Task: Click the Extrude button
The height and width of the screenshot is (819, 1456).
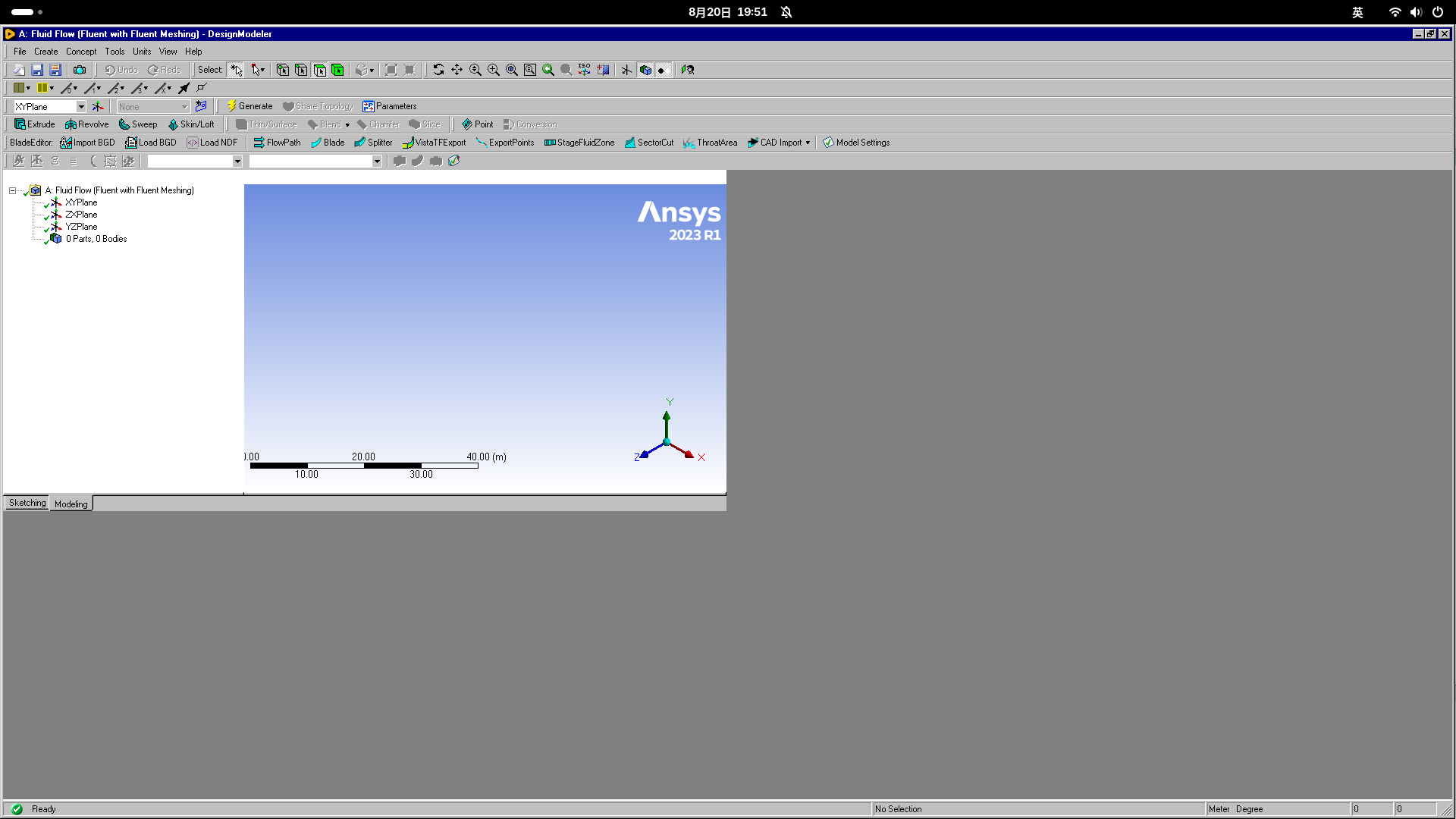Action: pyautogui.click(x=35, y=124)
